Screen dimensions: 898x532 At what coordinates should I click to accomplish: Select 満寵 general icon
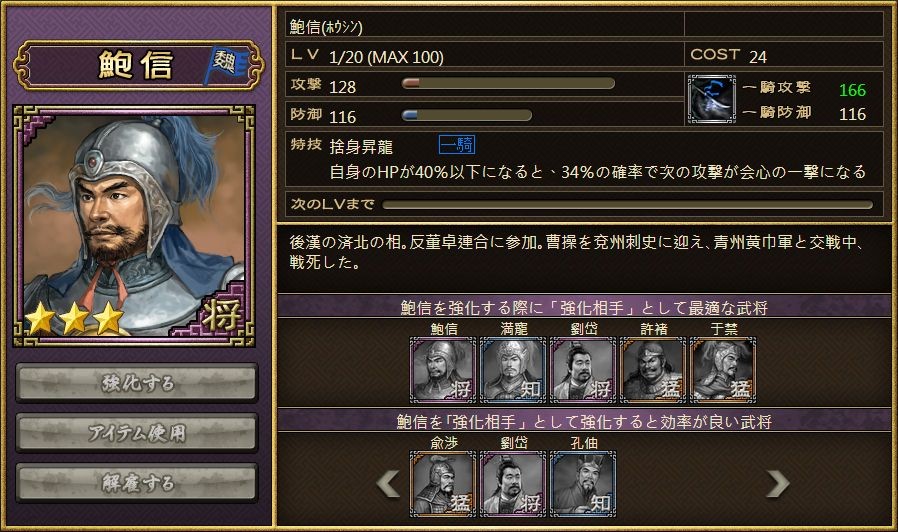pyautogui.click(x=513, y=369)
